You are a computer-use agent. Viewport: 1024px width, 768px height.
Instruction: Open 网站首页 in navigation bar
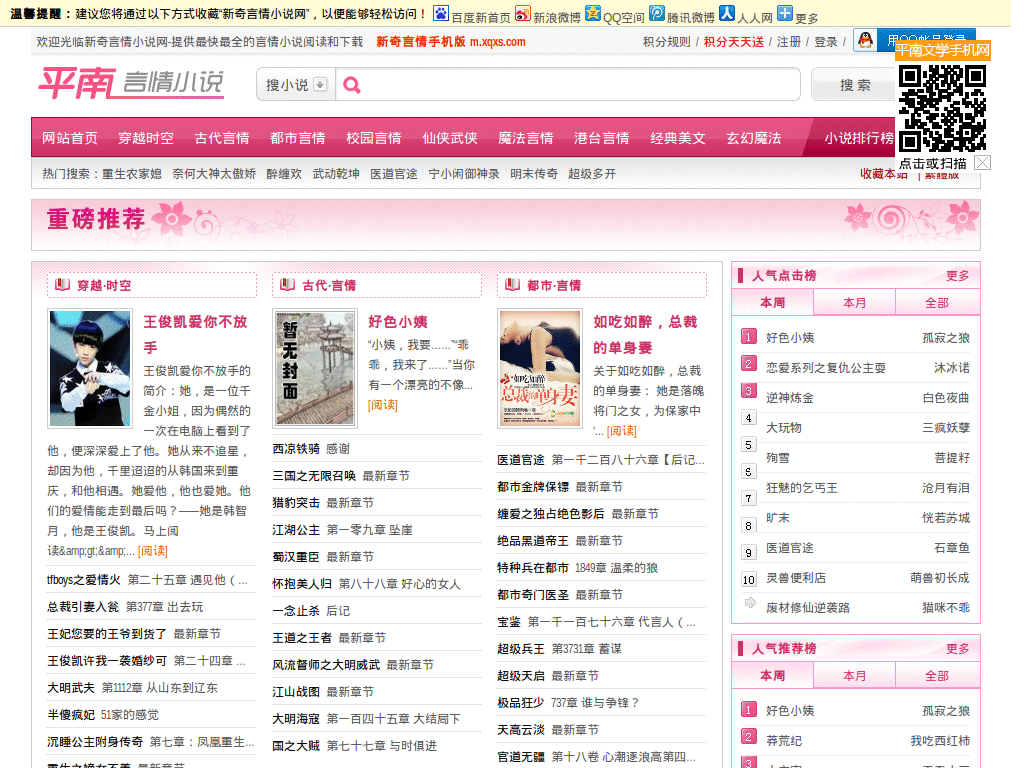point(70,138)
